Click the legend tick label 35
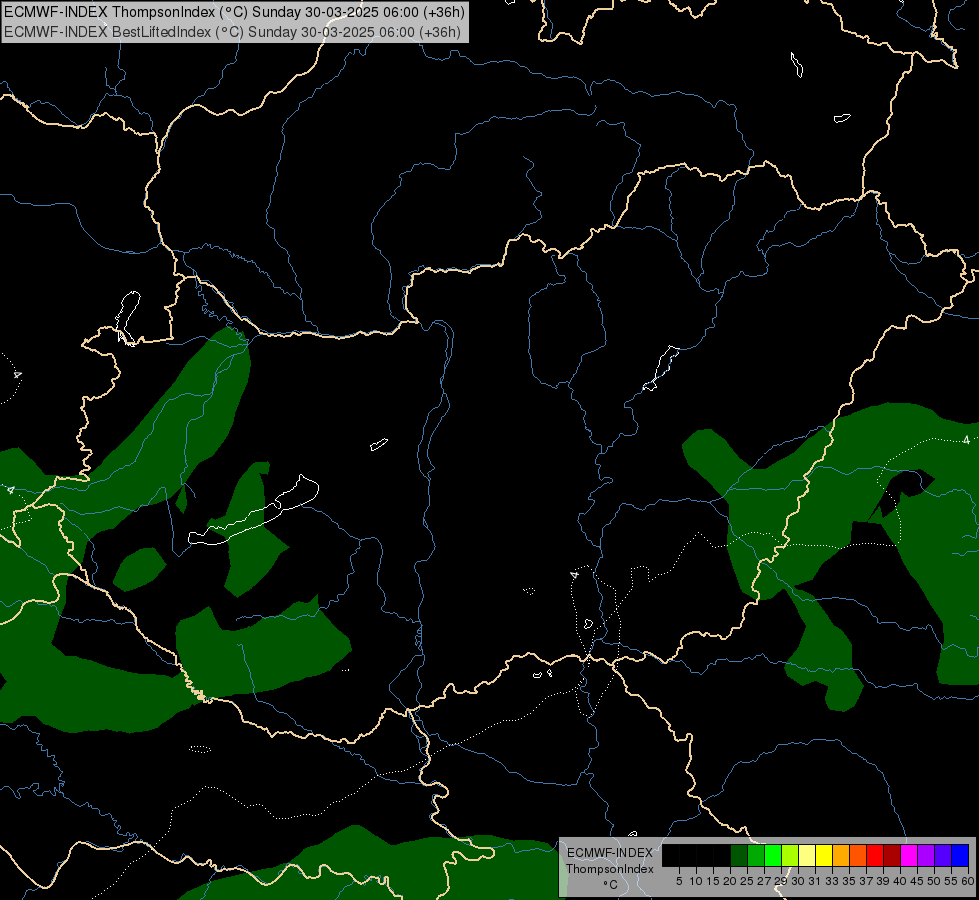The height and width of the screenshot is (900, 979). (x=849, y=881)
